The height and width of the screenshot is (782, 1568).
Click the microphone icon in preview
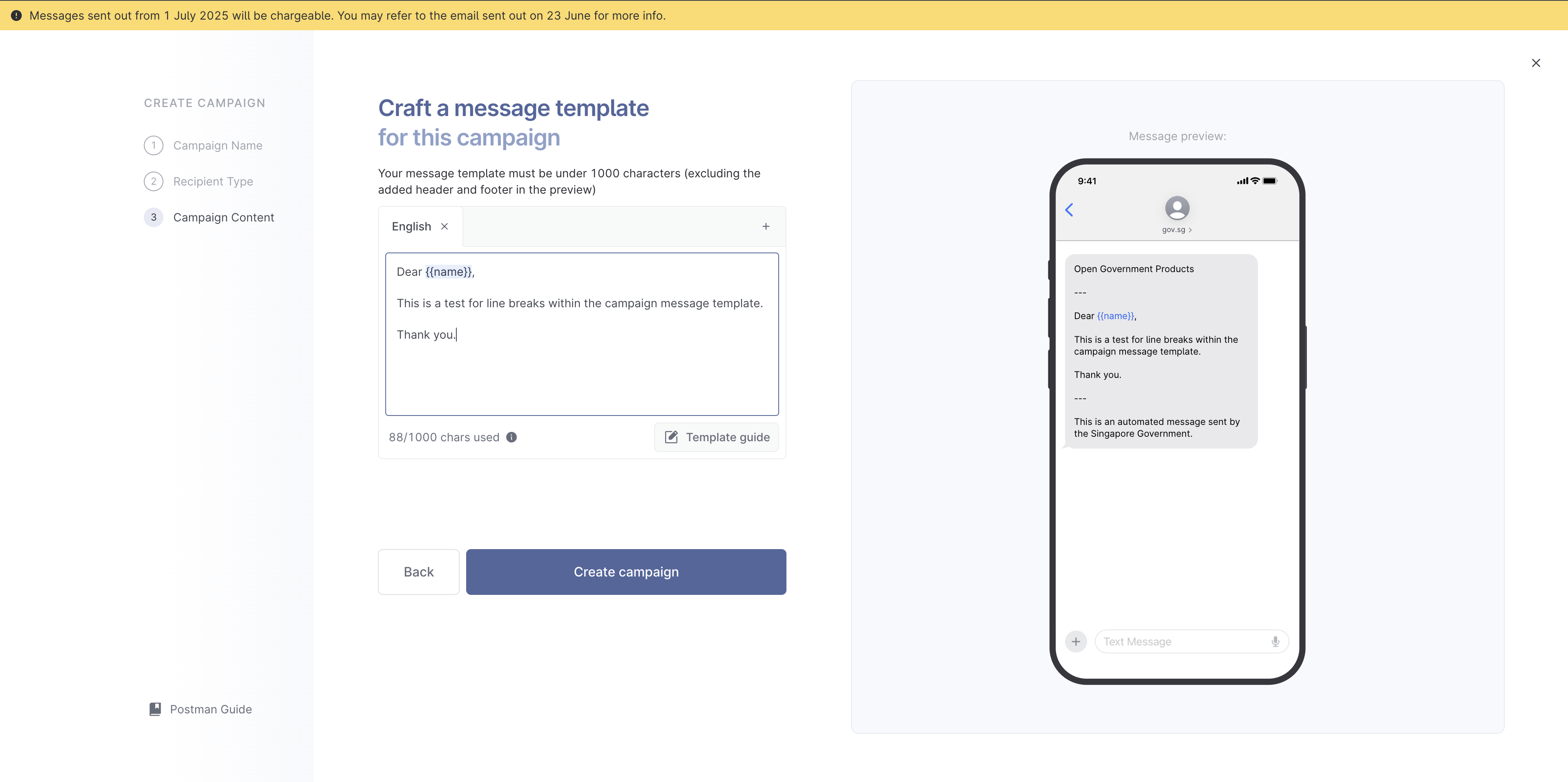tap(1275, 641)
